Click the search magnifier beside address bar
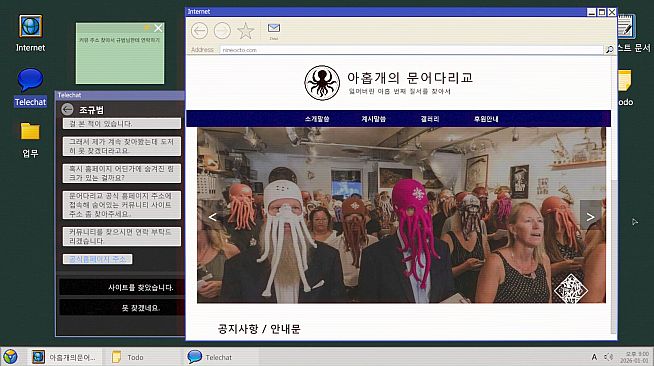654x366 pixels. [609, 50]
